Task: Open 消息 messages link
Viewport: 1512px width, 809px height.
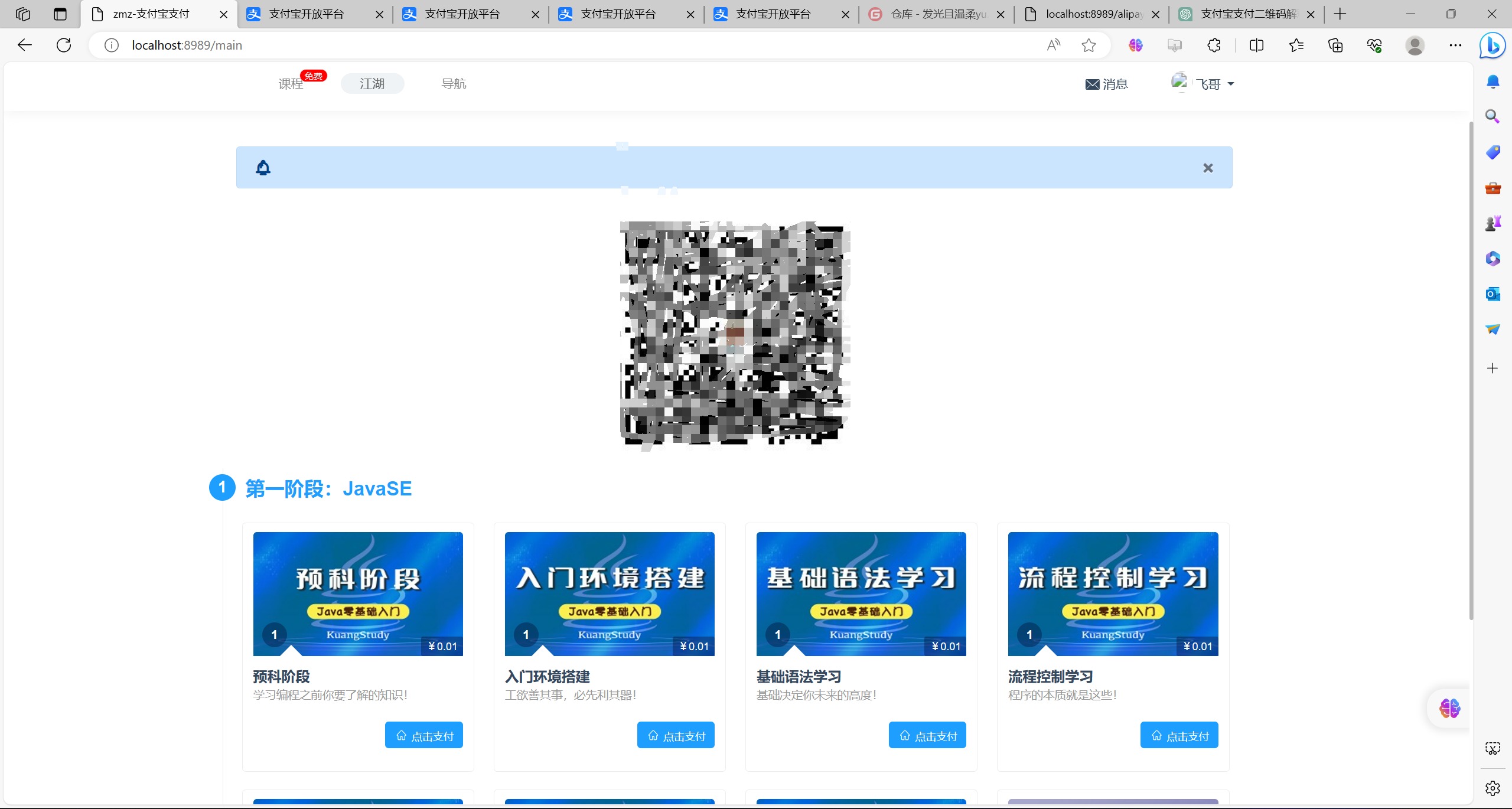Action: (x=1107, y=84)
